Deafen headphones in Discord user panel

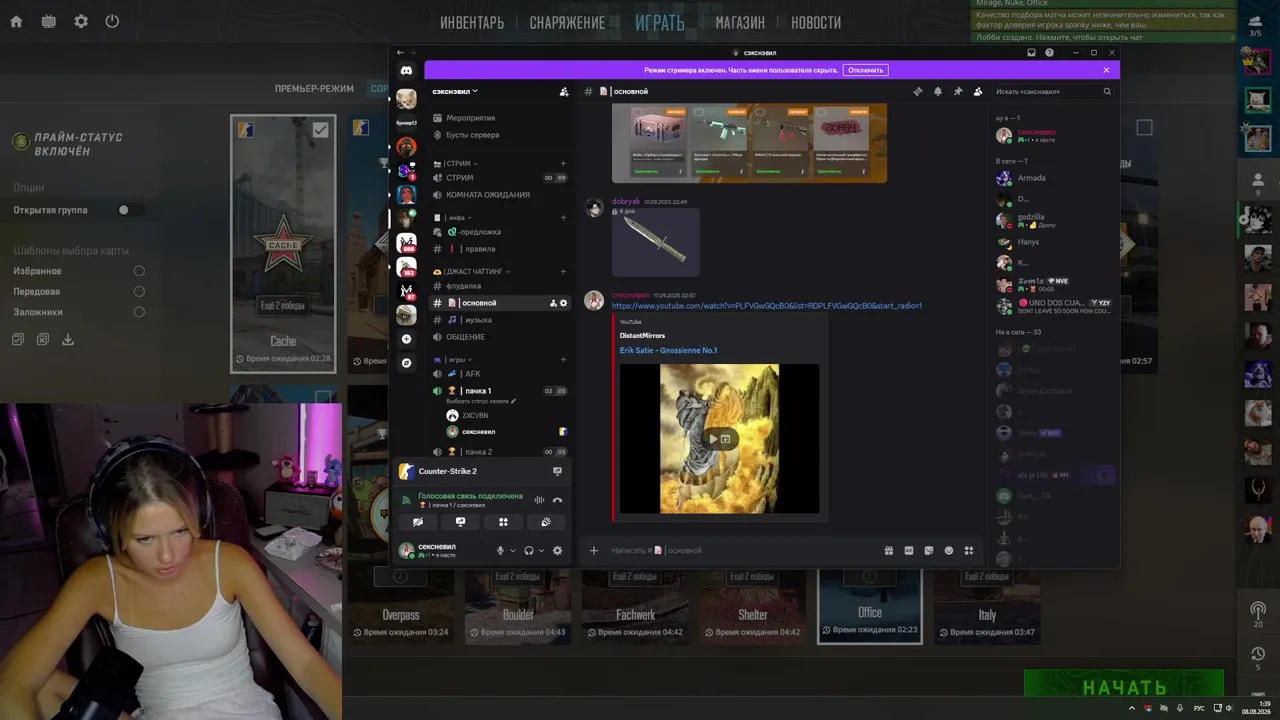point(529,550)
